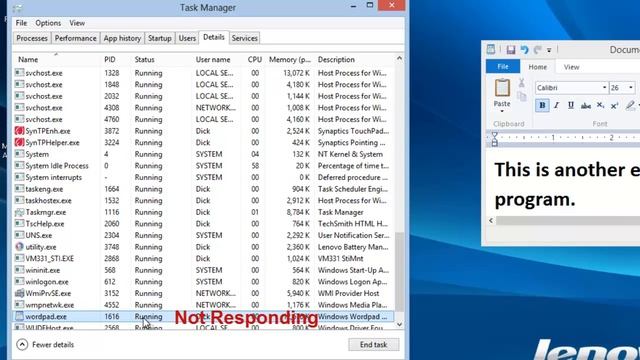Switch to the Users tab
640x360 pixels.
187,38
